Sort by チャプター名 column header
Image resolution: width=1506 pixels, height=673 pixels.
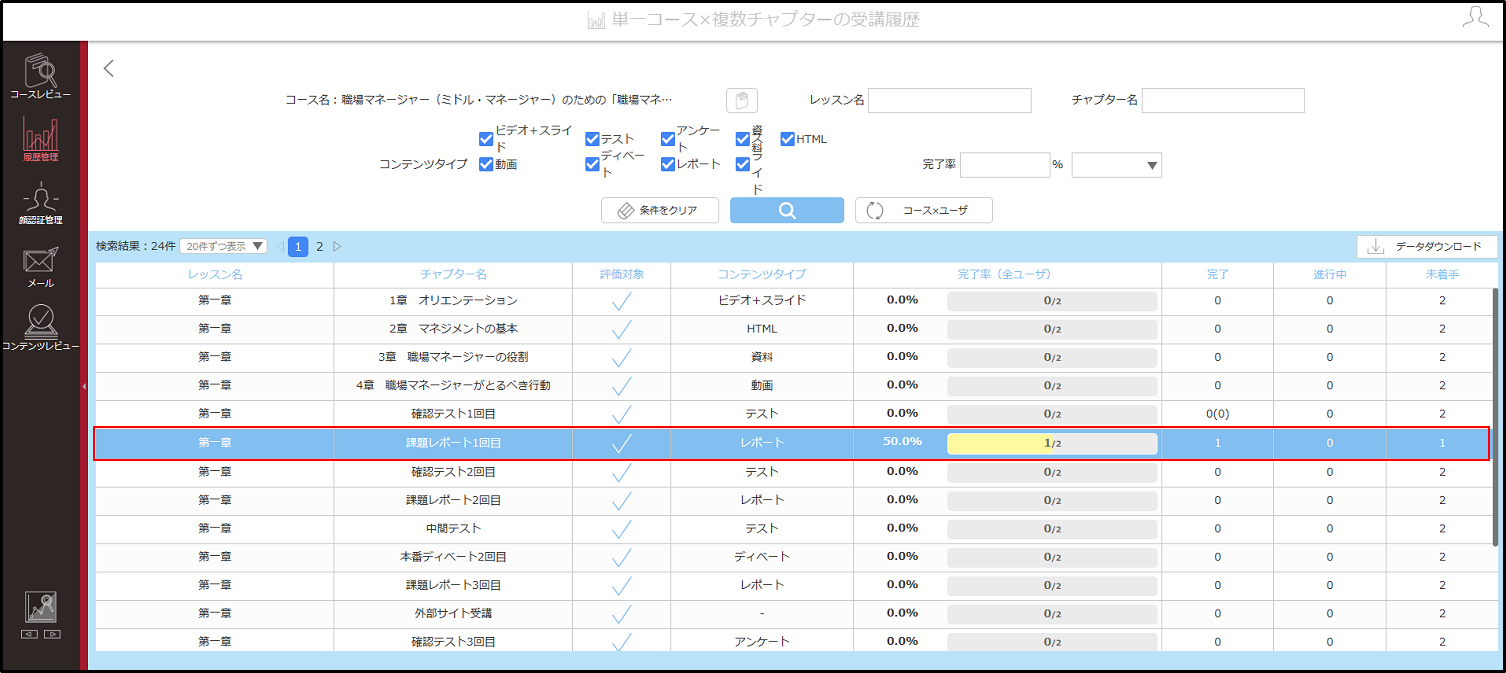click(453, 274)
